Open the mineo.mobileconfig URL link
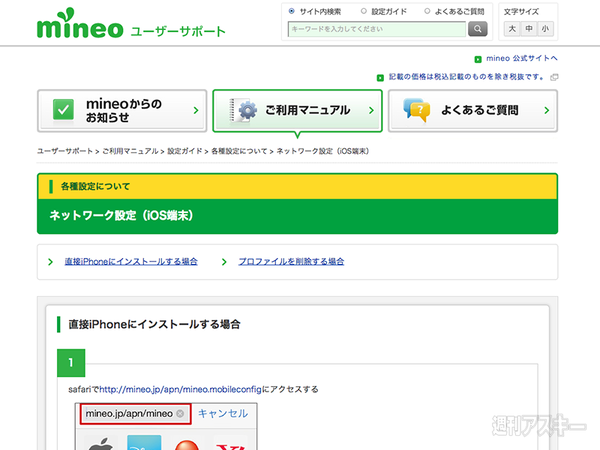 [x=180, y=390]
